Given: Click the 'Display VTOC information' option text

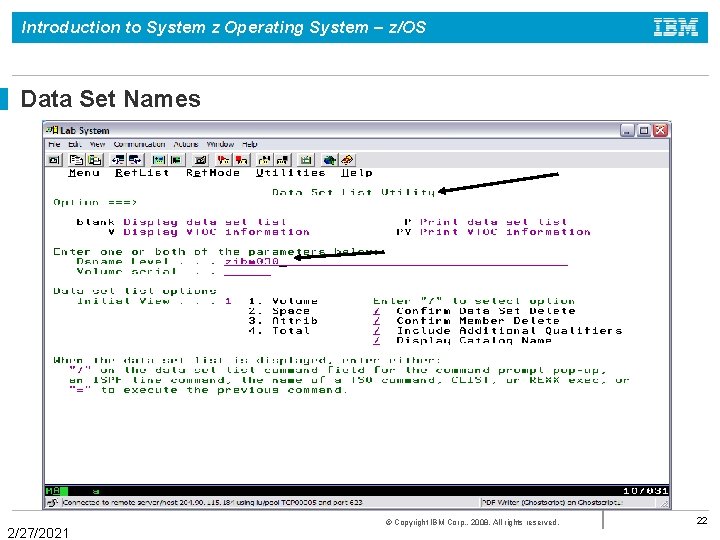Looking at the screenshot, I should coord(216,232).
